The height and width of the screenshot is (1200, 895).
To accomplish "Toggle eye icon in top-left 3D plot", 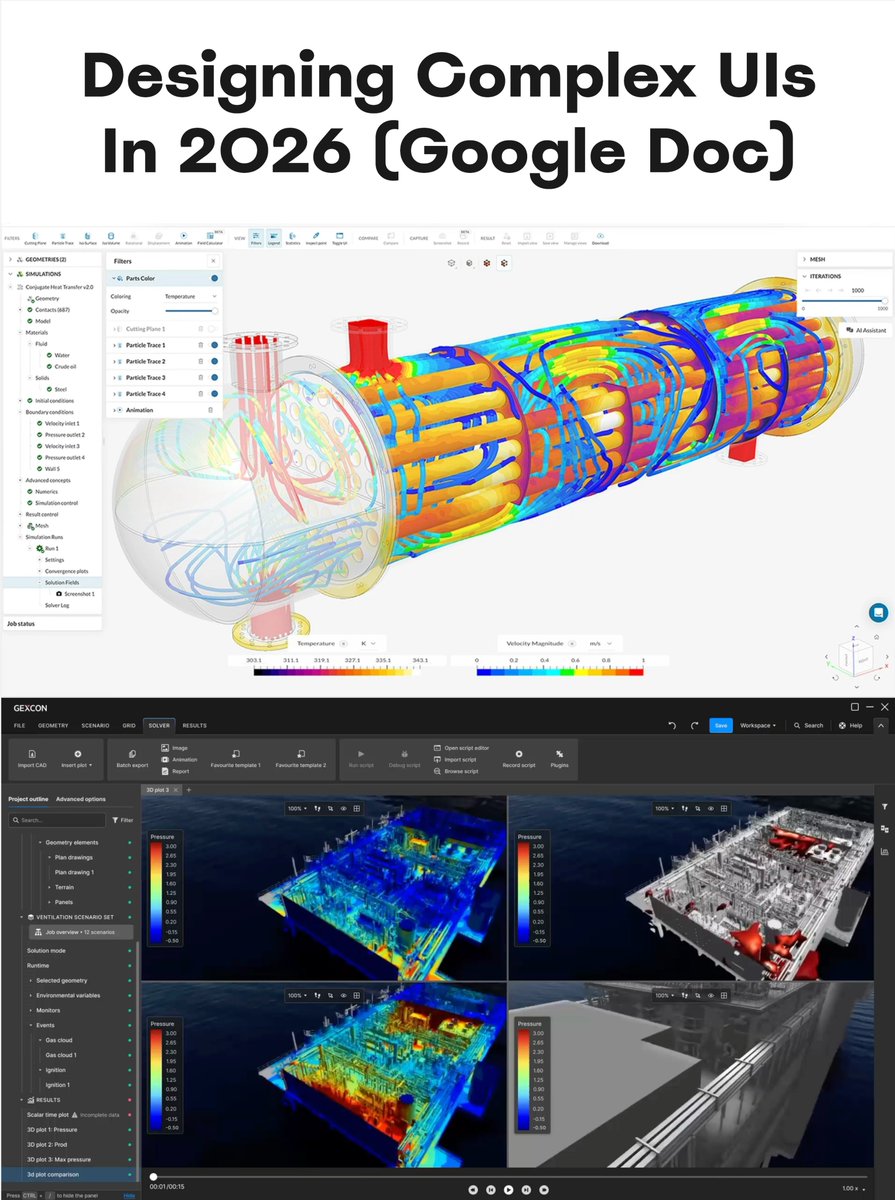I will click(343, 808).
